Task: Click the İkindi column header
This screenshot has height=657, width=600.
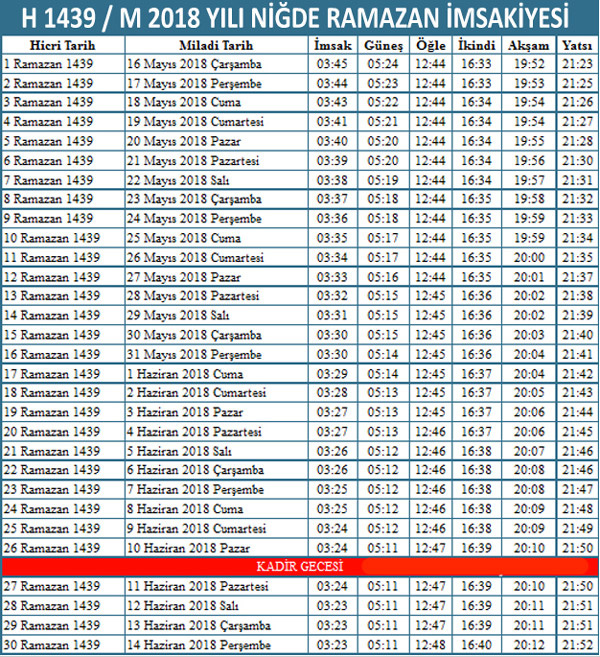Action: [x=477, y=46]
